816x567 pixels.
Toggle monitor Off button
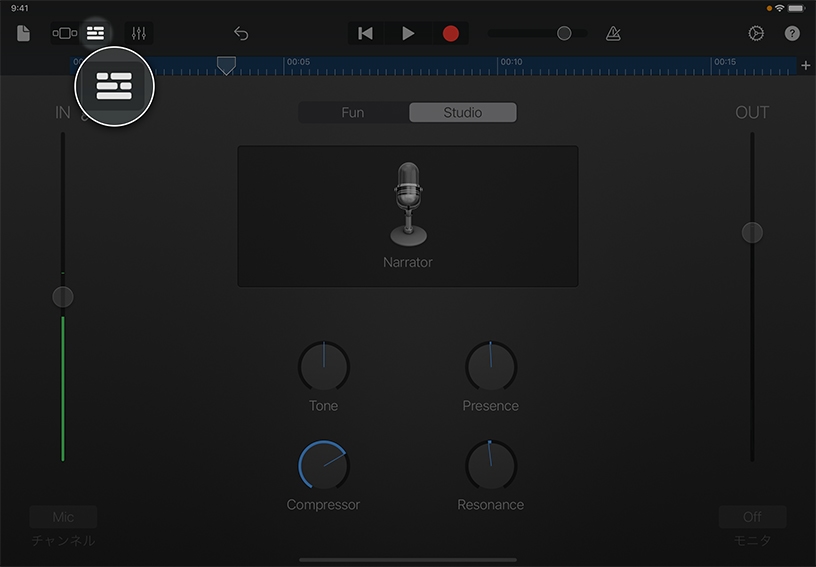[x=752, y=517]
